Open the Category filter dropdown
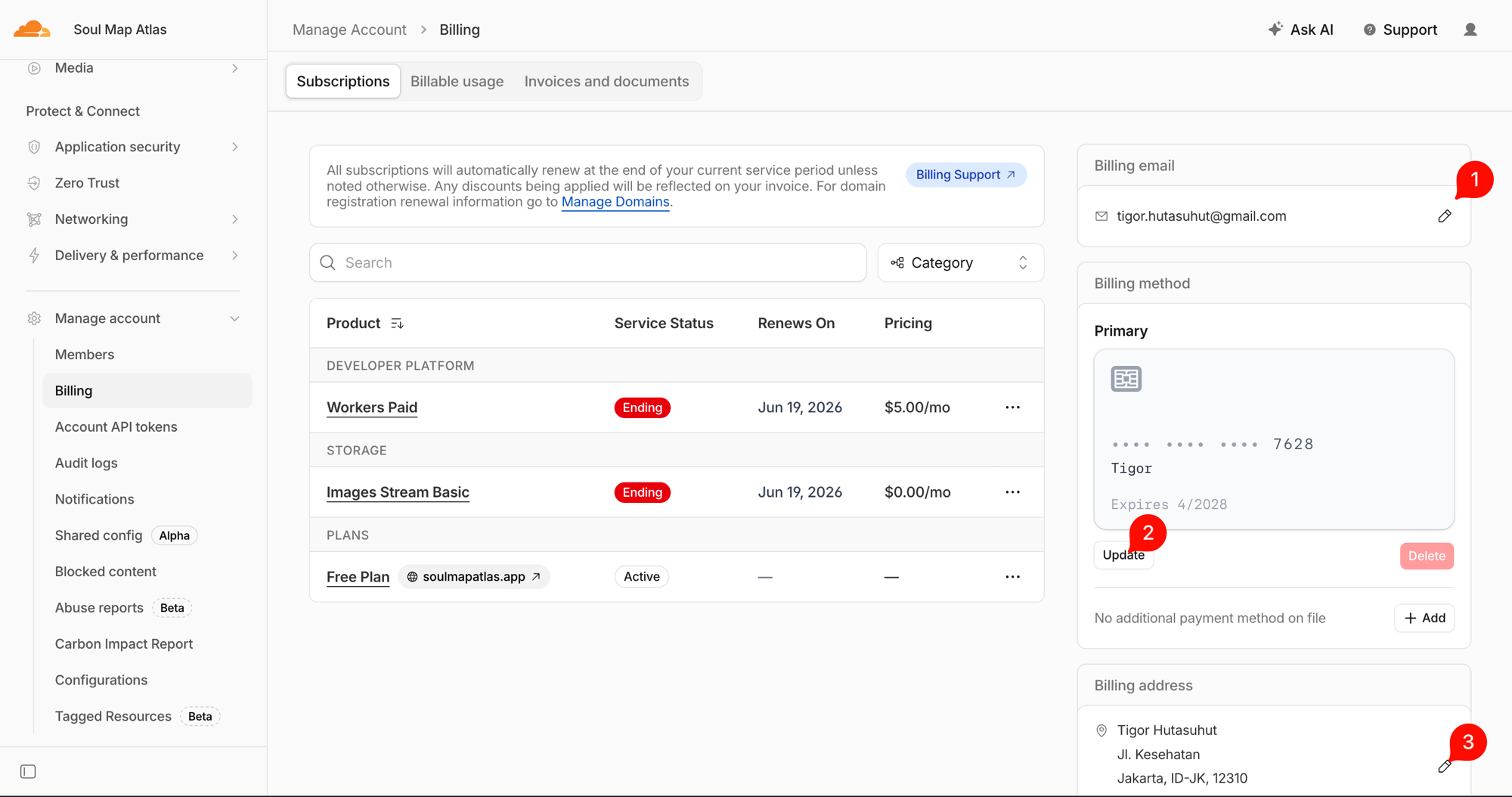 [x=961, y=262]
